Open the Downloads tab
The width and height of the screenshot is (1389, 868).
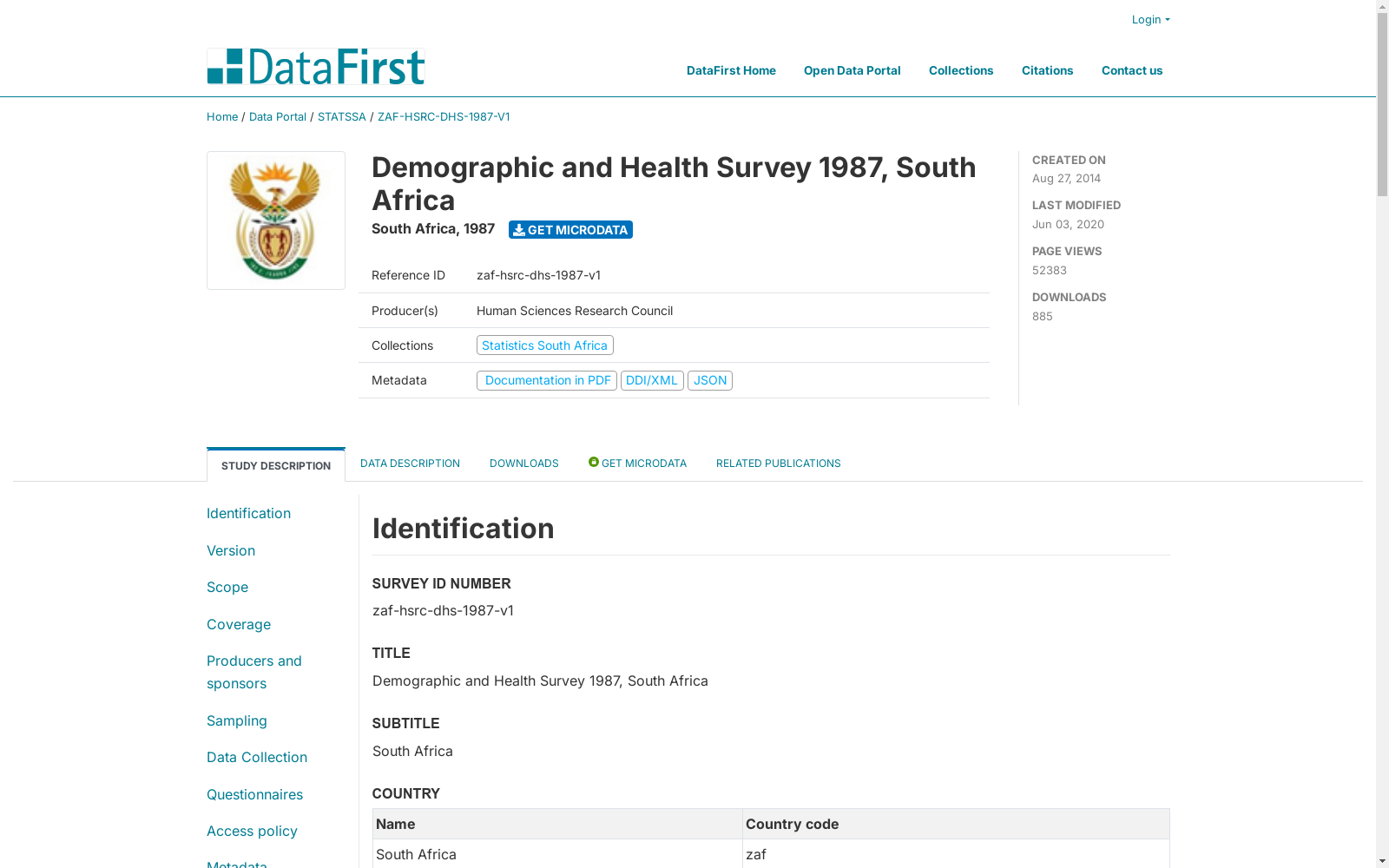[x=524, y=464]
